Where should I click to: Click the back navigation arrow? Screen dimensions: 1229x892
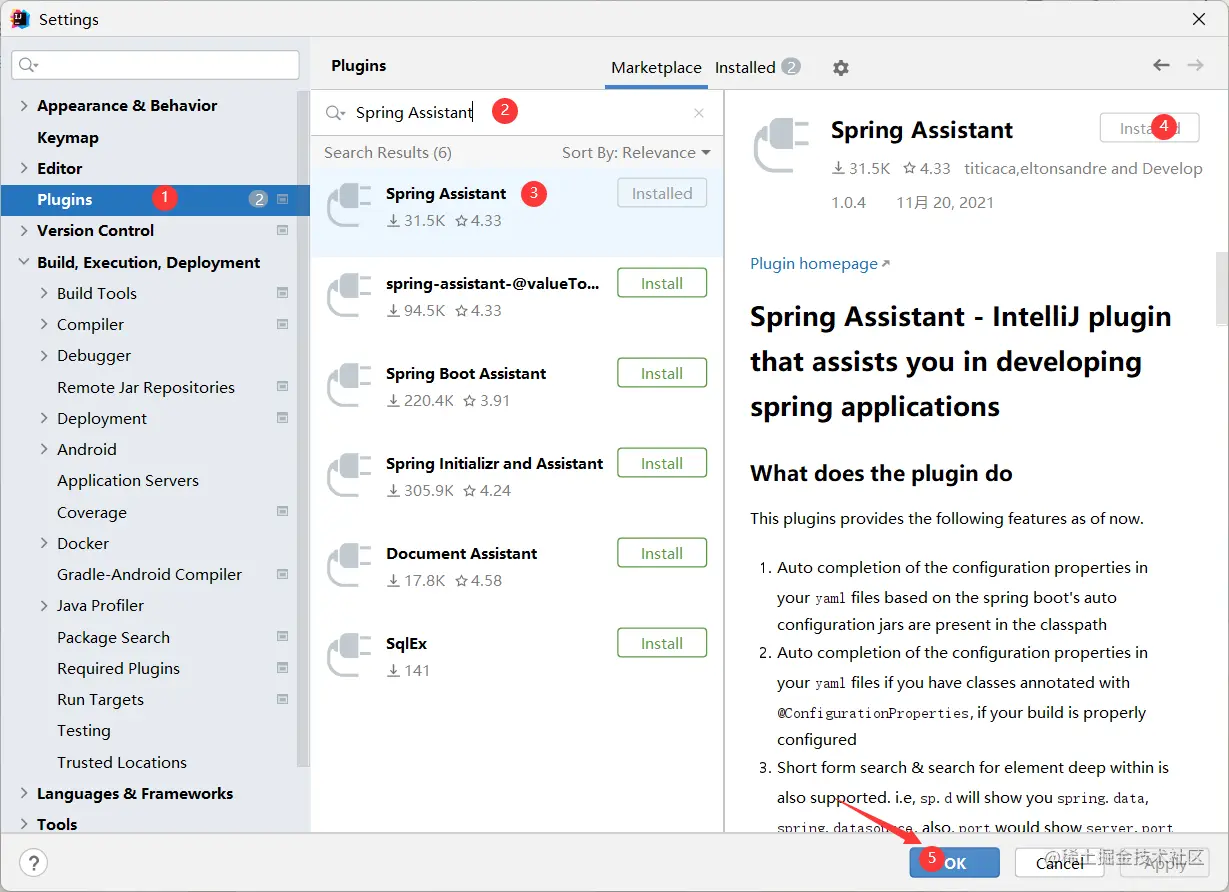click(1161, 65)
